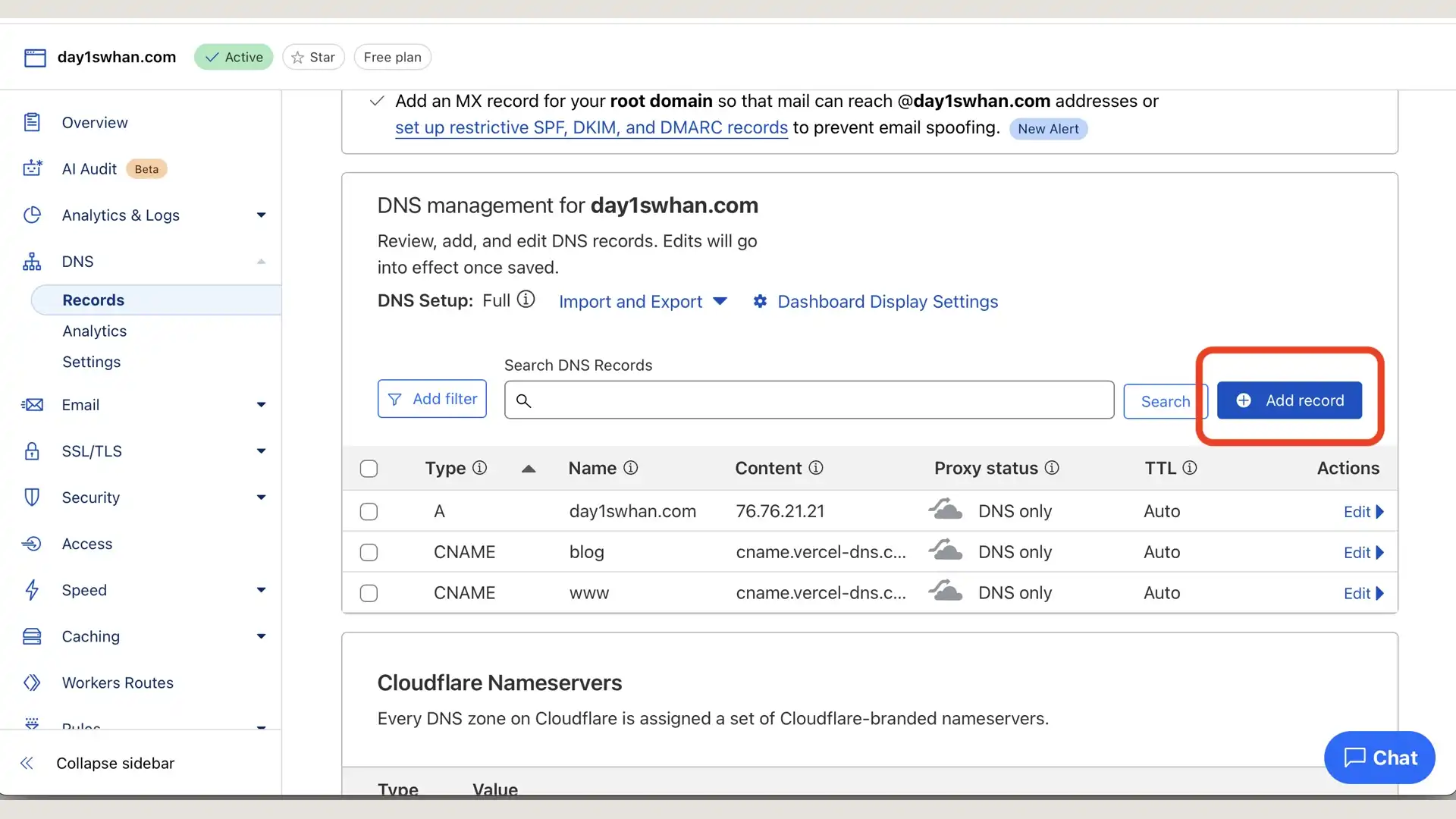Collapse the DNS section arrow
The image size is (1456, 819).
coord(261,262)
